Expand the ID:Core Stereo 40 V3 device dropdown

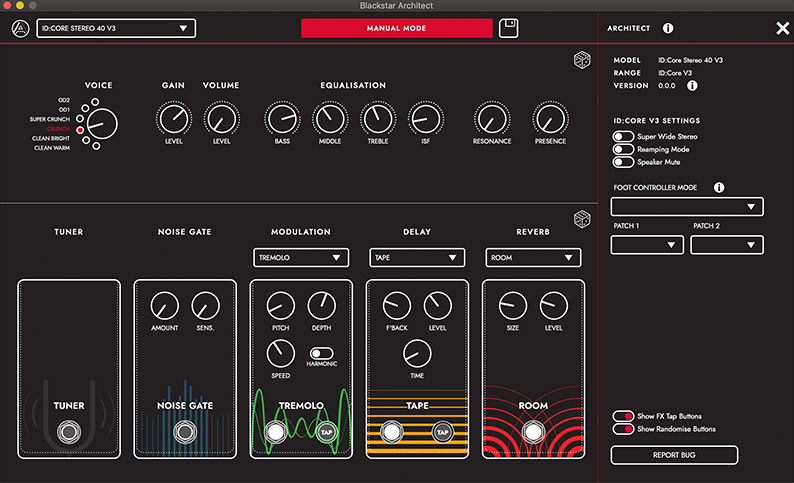116,28
